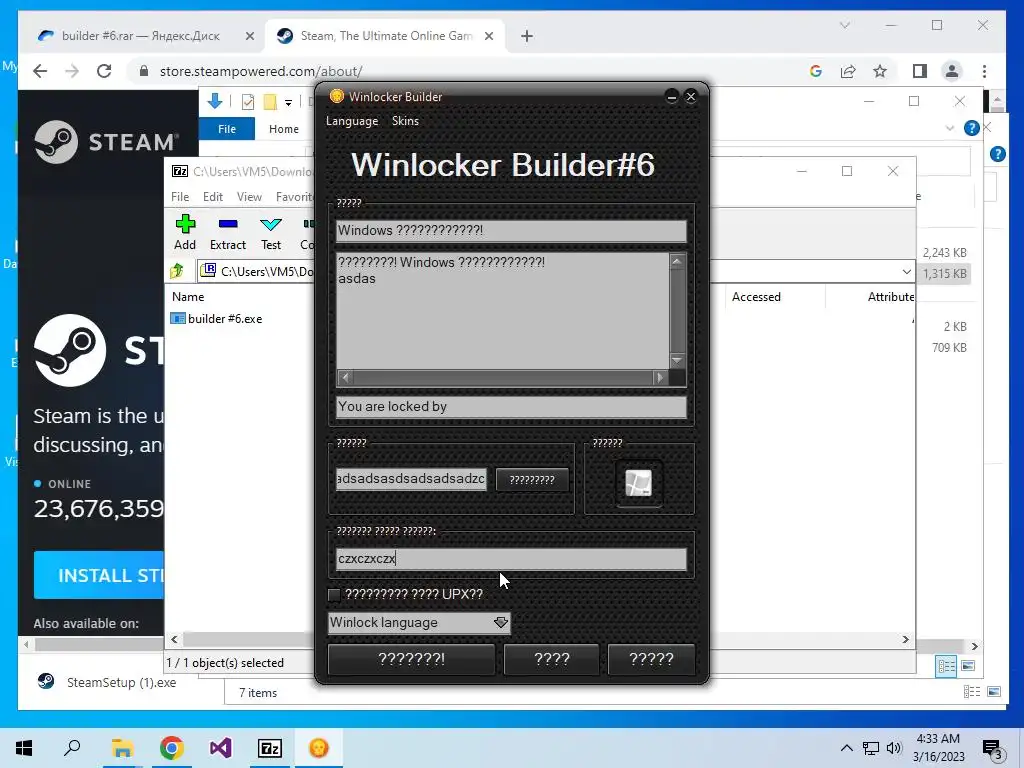Click the Name column header in 7-Zip
Image resolution: width=1024 pixels, height=768 pixels.
click(188, 296)
